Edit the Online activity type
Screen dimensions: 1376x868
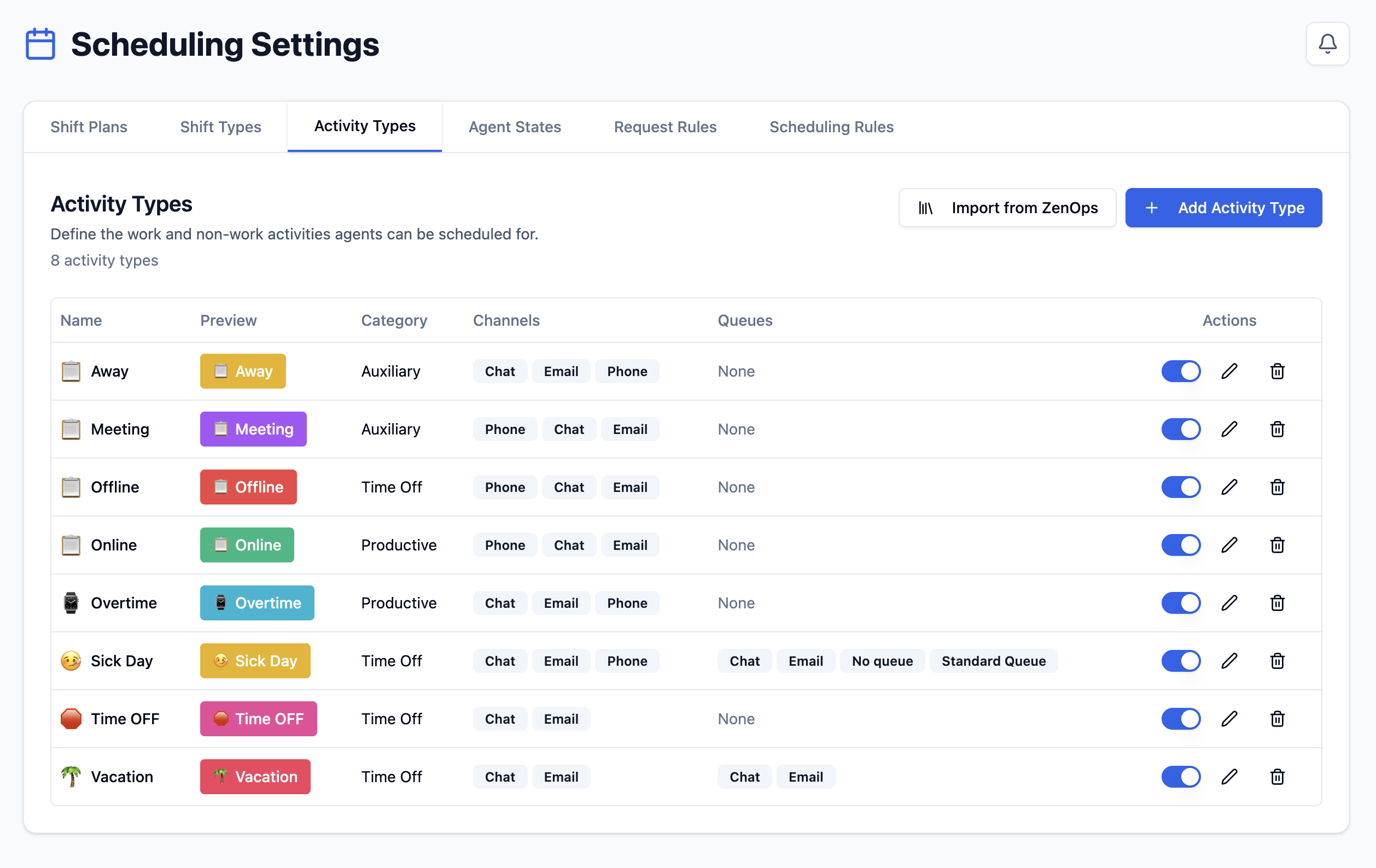pos(1229,545)
